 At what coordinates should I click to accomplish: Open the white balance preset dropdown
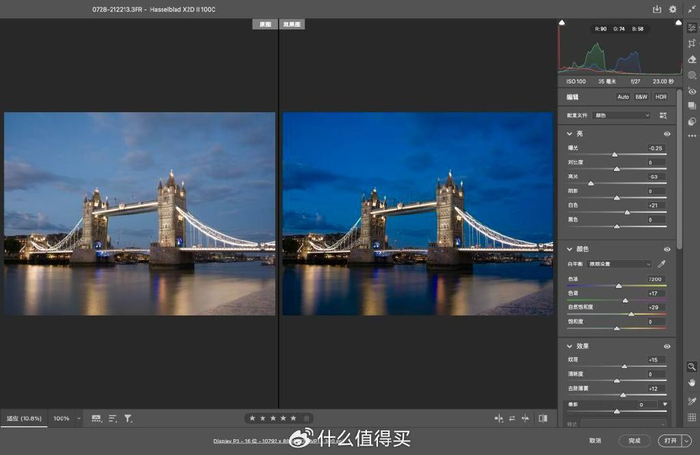619,264
